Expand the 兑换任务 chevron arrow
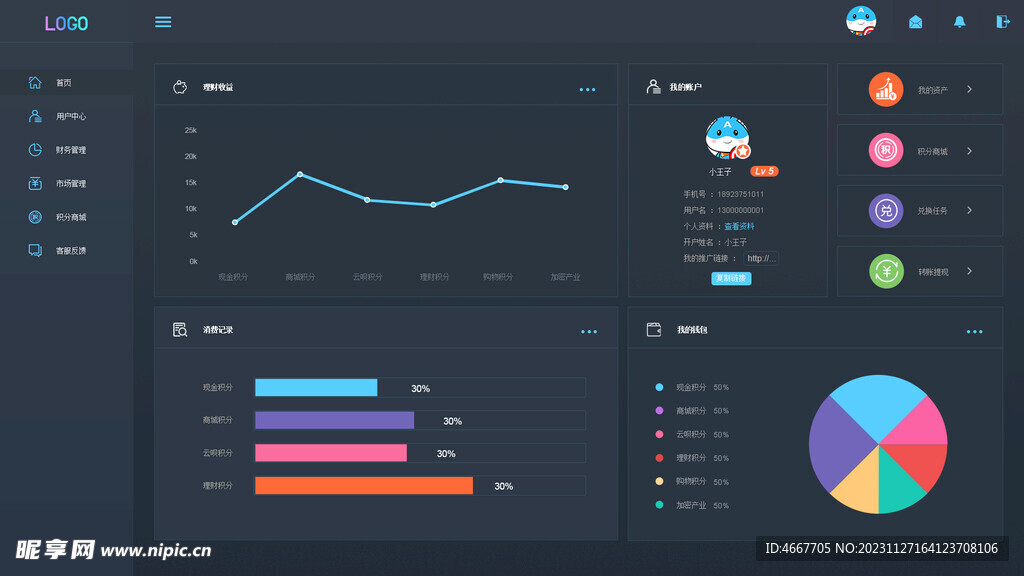The height and width of the screenshot is (576, 1024). (x=969, y=211)
